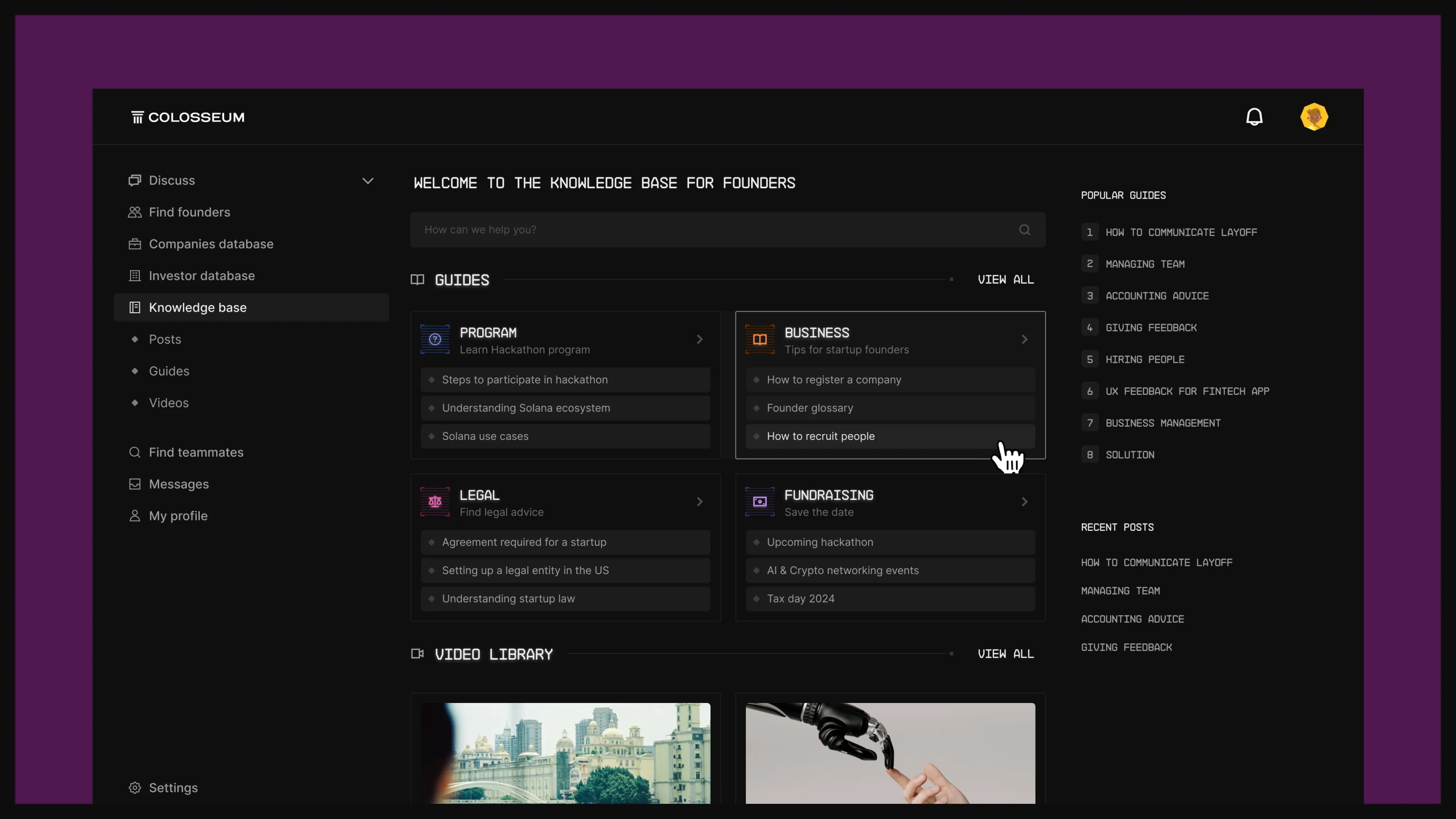The image size is (1456, 819).
Task: Click the Companies database briefcase icon
Action: tap(135, 243)
